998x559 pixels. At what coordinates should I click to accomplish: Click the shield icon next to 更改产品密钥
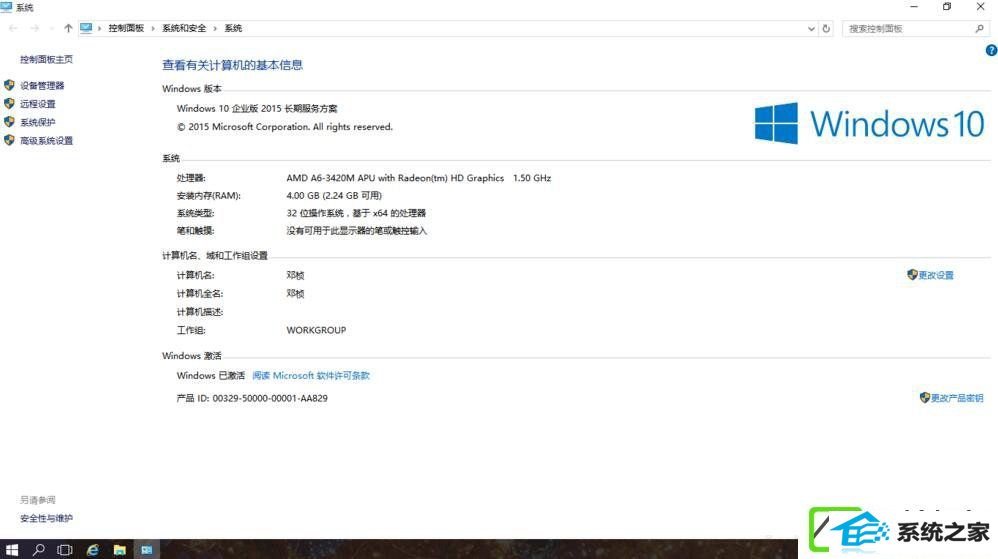pyautogui.click(x=925, y=397)
